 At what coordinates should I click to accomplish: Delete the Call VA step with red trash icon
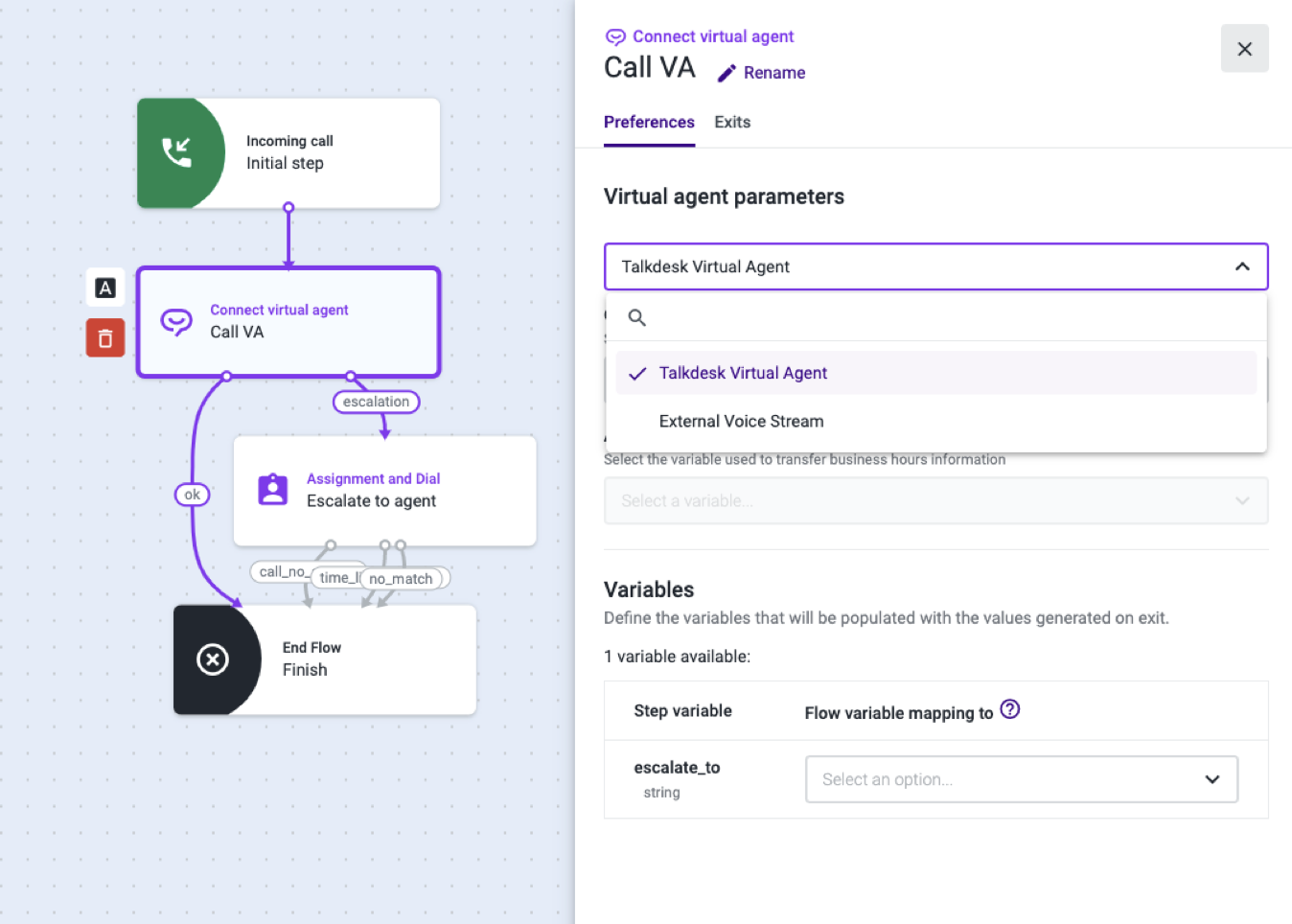pyautogui.click(x=105, y=337)
